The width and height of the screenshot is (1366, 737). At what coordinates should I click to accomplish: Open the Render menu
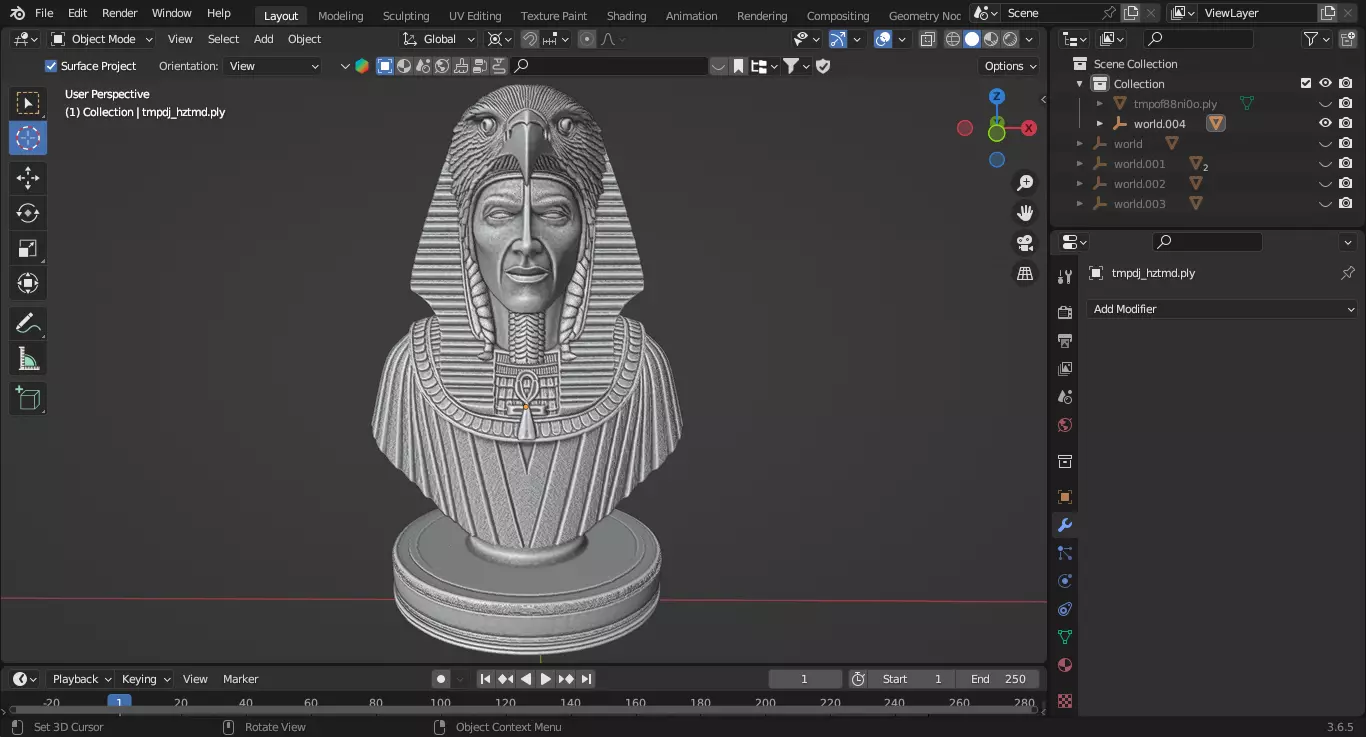pos(120,13)
